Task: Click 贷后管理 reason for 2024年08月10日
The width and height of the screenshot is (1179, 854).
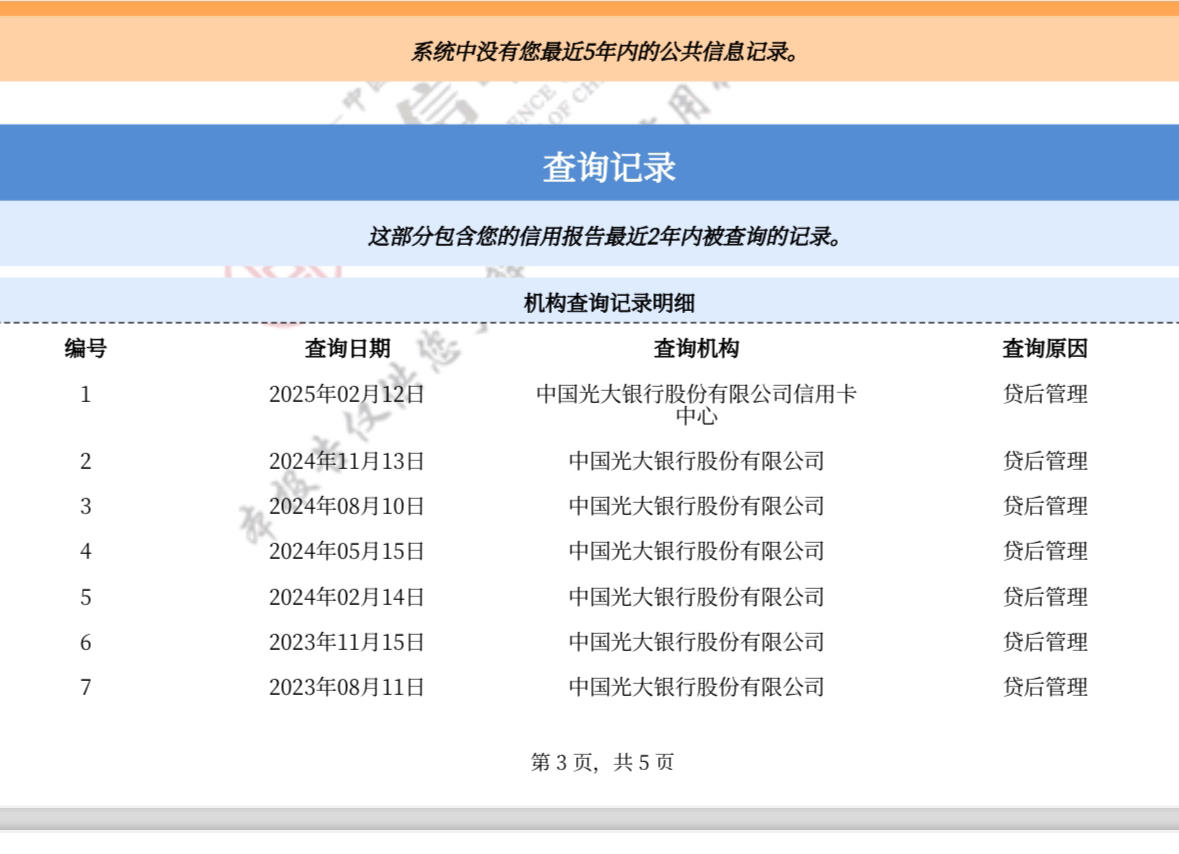Action: click(1045, 507)
